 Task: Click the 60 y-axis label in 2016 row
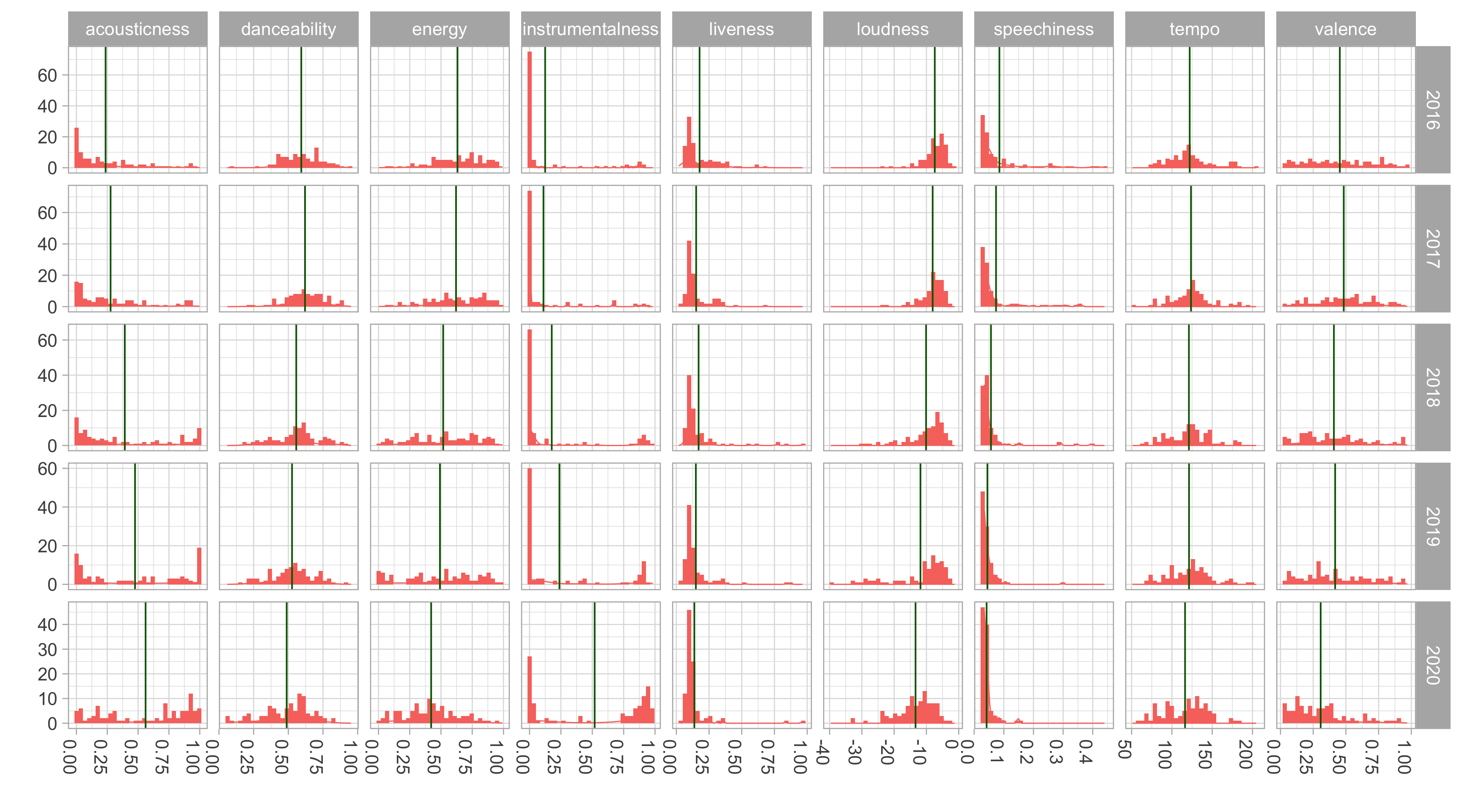pos(48,75)
